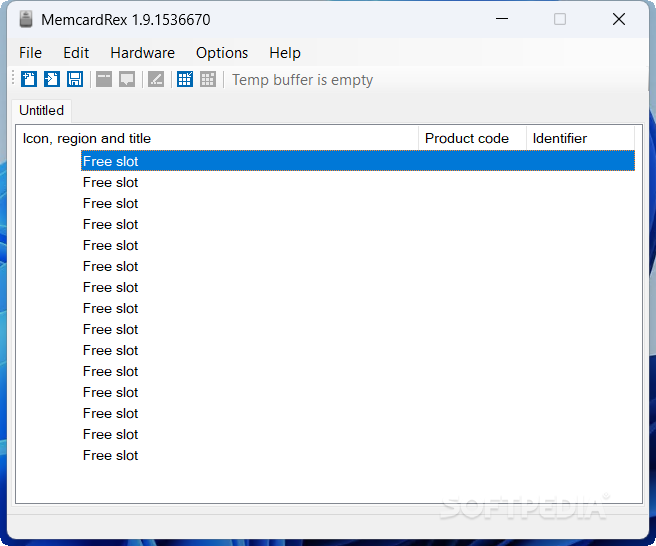656x546 pixels.
Task: Close the MemcardRex window
Action: coord(619,19)
